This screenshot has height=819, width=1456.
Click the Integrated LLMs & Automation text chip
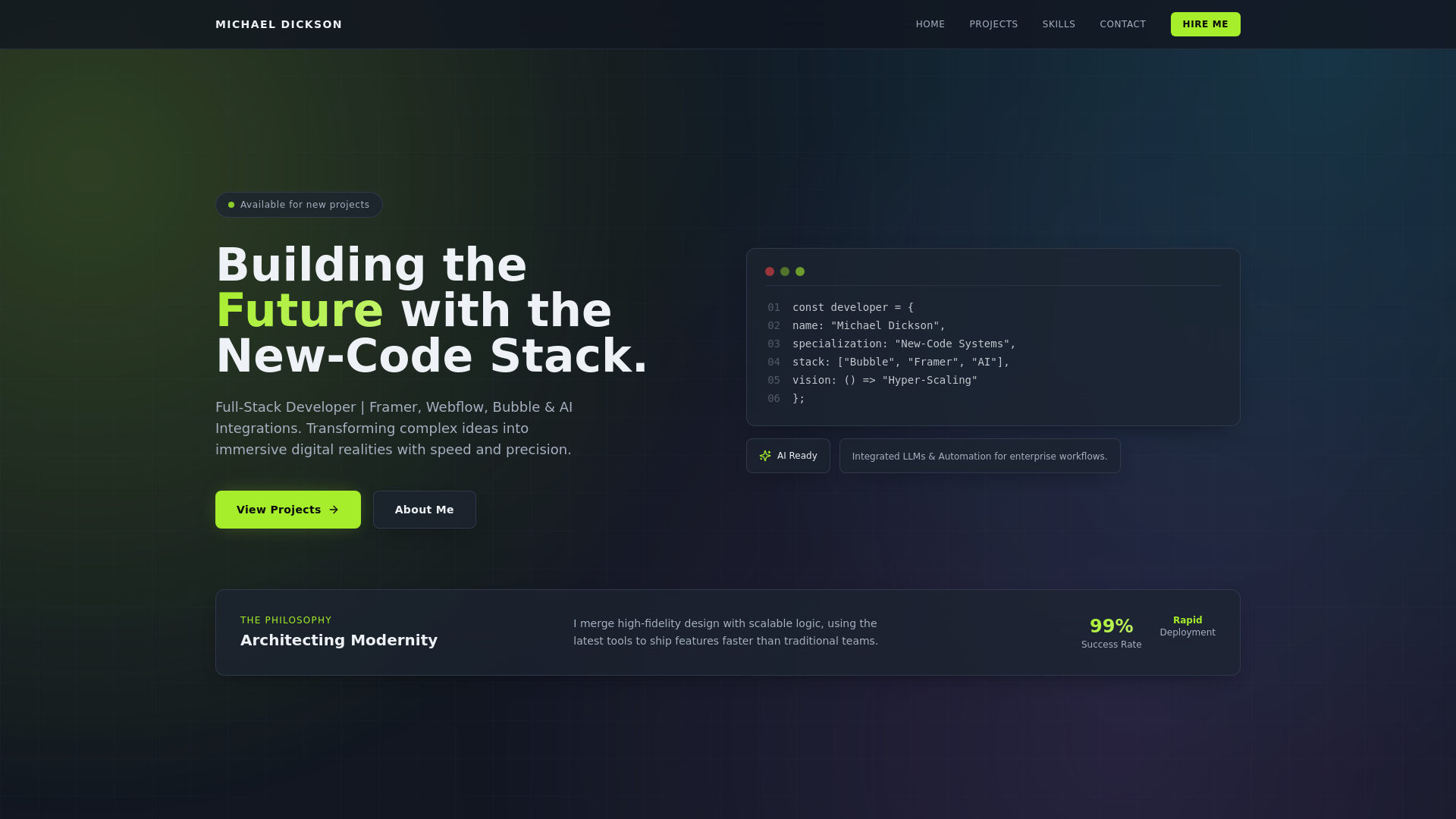point(980,456)
